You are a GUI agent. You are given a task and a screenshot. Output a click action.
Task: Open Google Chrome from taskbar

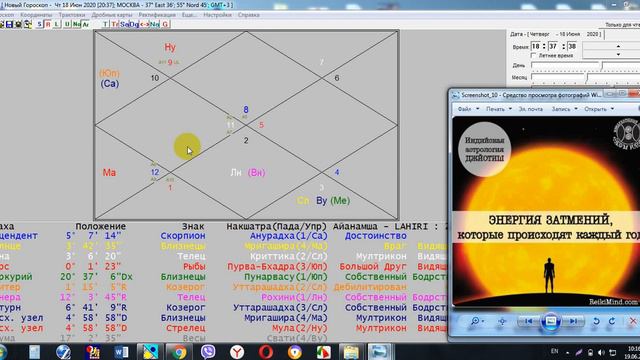pos(178,351)
